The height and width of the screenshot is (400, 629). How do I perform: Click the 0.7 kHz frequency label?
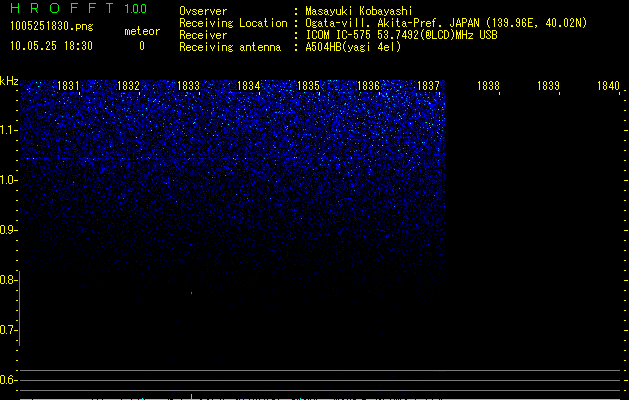tap(7, 330)
